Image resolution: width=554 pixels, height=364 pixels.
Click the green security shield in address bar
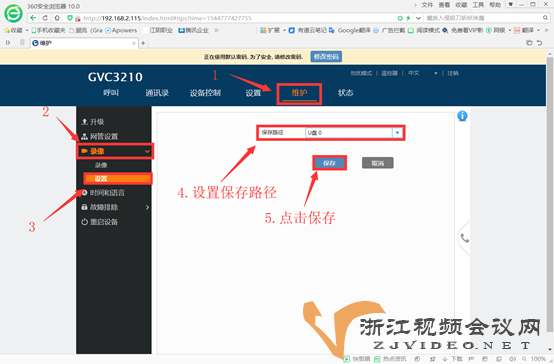(70, 18)
